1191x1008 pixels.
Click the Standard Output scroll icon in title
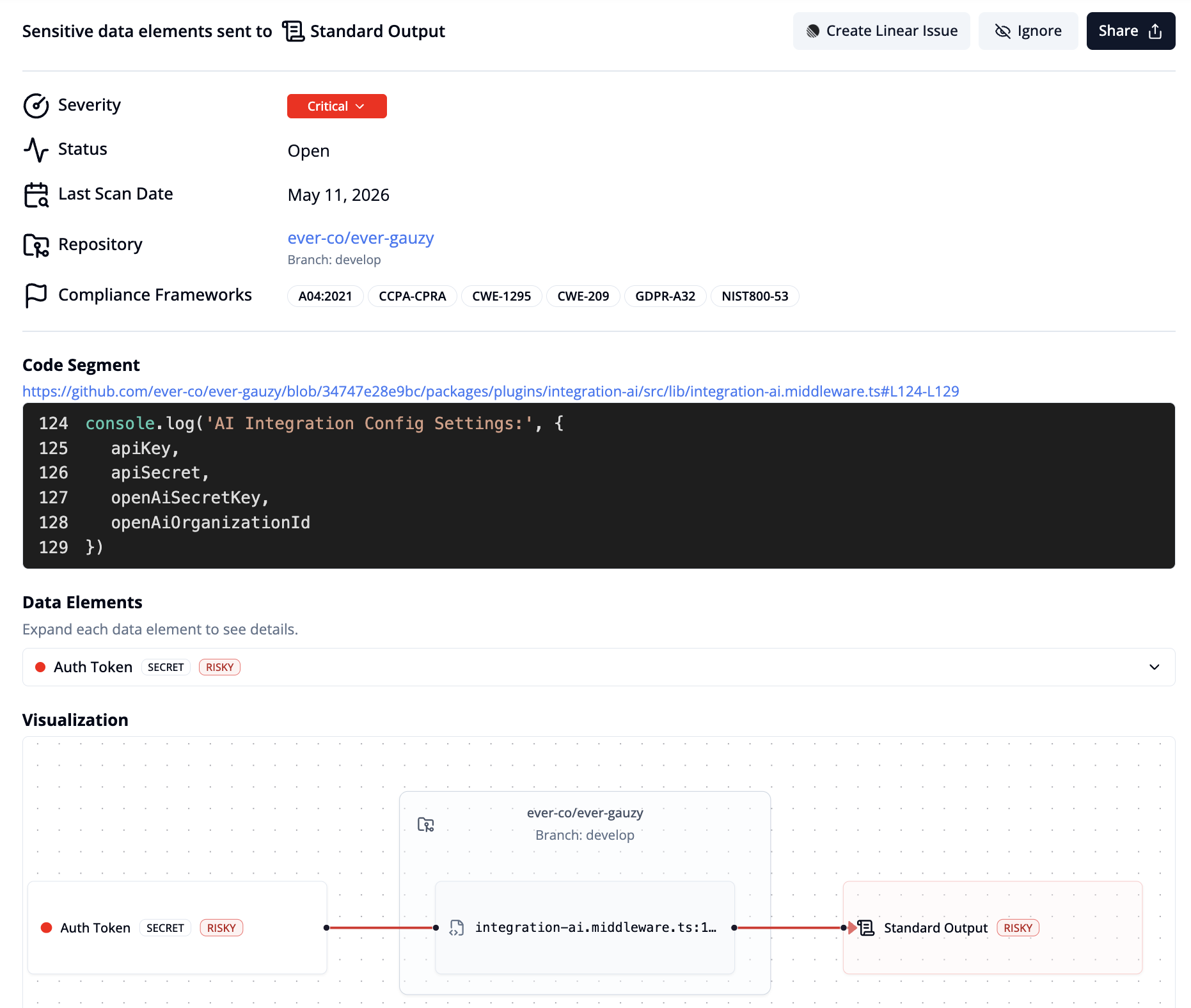point(294,31)
